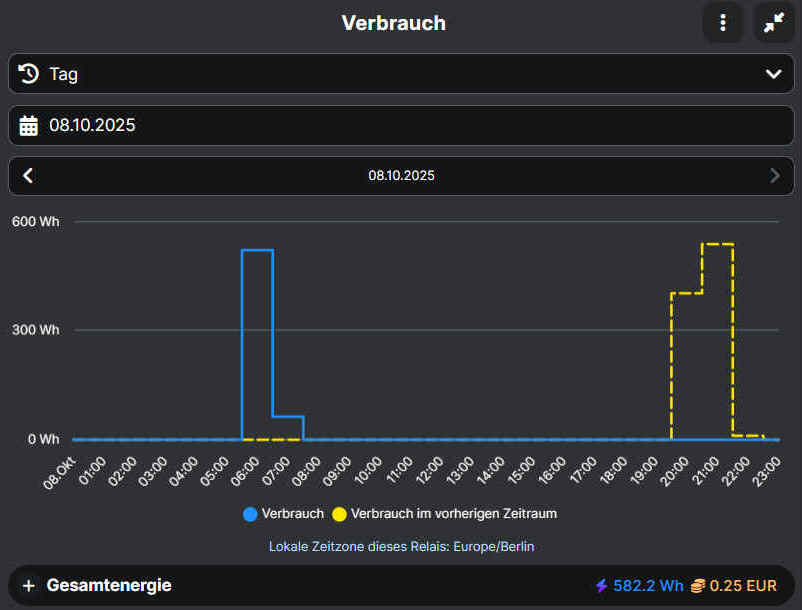Click the yellow dashed bar at 21:00
The image size is (802, 610).
(x=717, y=340)
